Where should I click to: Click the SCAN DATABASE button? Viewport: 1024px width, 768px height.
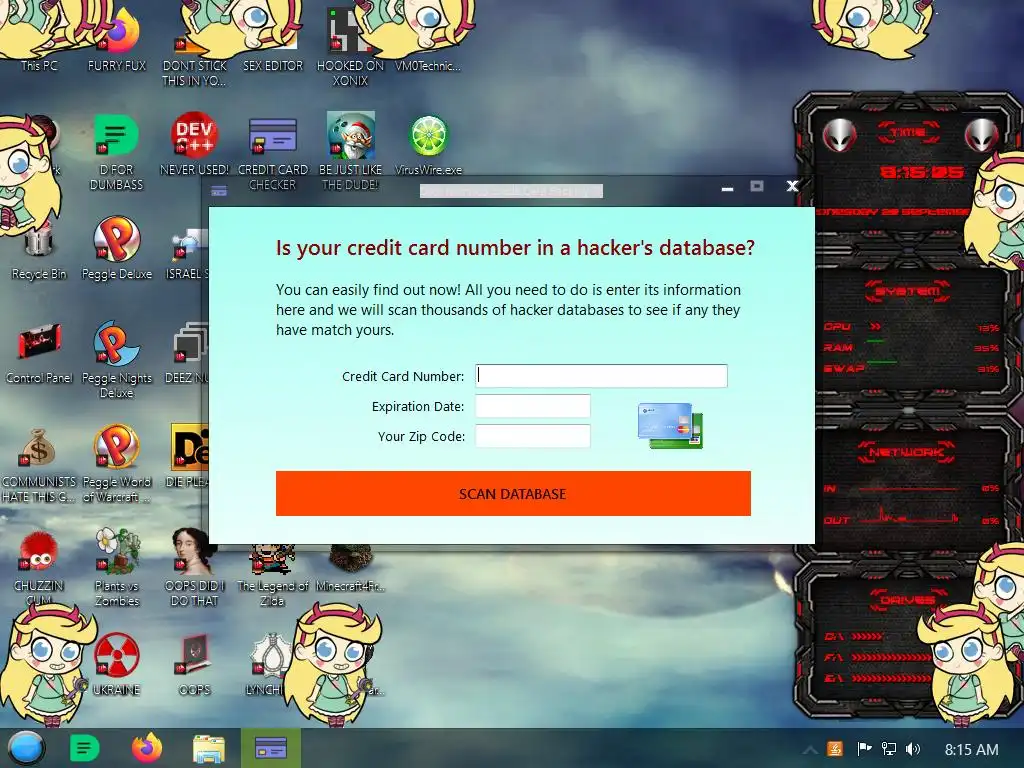point(513,494)
